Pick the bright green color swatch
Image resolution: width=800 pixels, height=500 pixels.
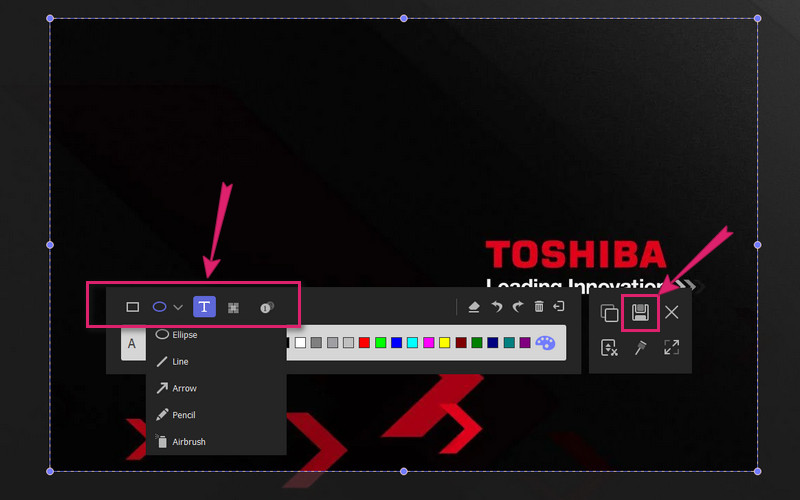pyautogui.click(x=381, y=343)
